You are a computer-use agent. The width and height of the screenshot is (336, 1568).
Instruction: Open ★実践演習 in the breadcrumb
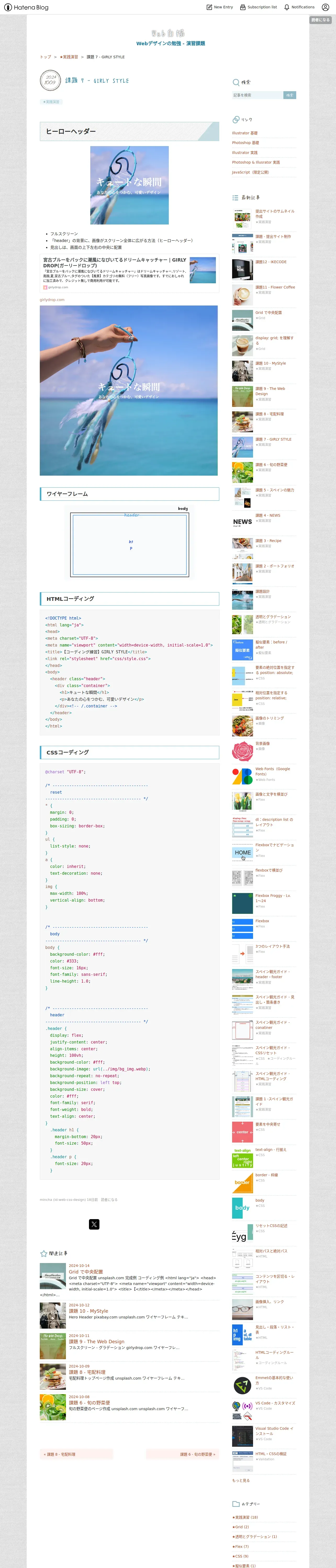click(69, 57)
